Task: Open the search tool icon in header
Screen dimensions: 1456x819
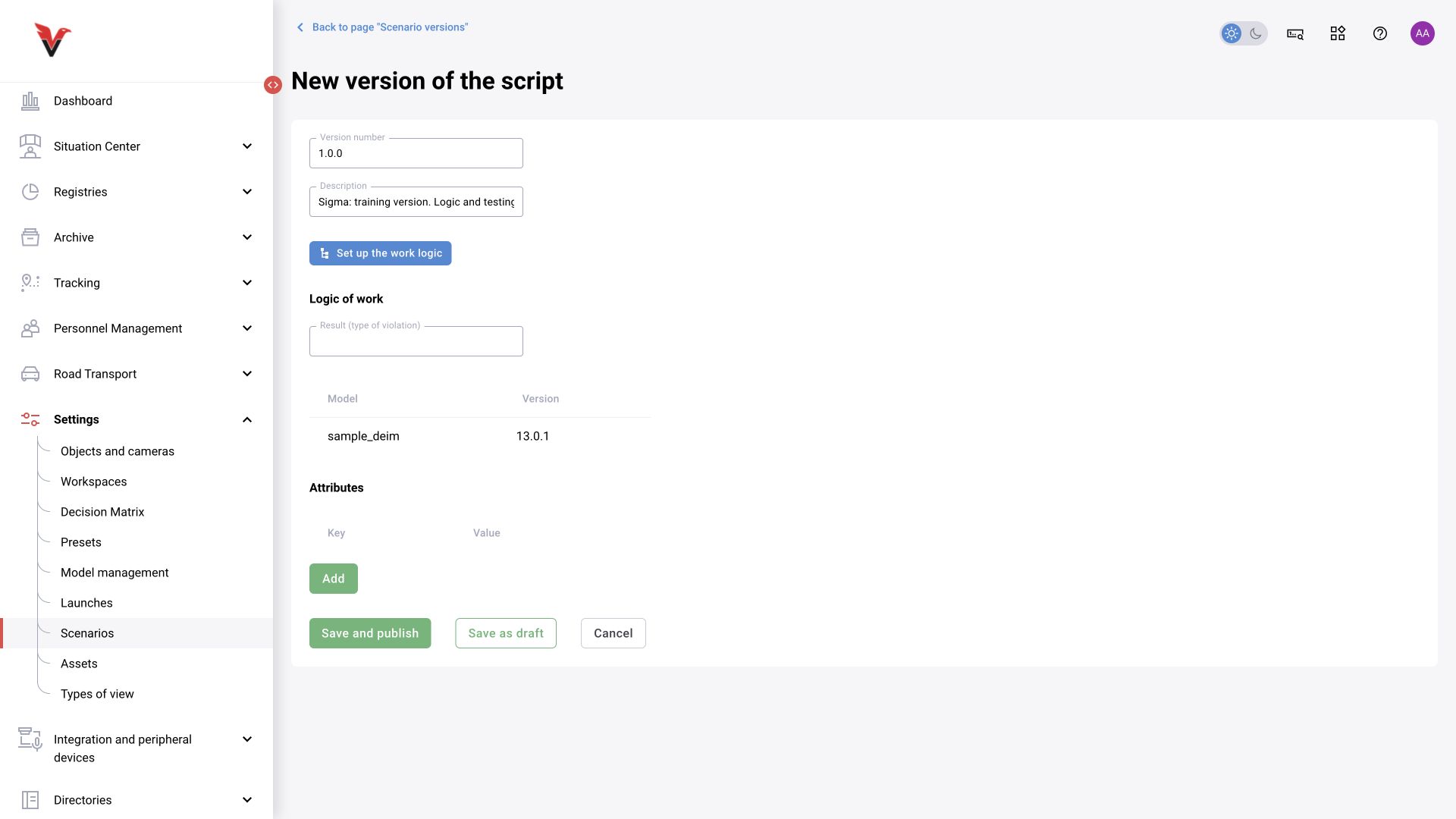Action: 1295,33
